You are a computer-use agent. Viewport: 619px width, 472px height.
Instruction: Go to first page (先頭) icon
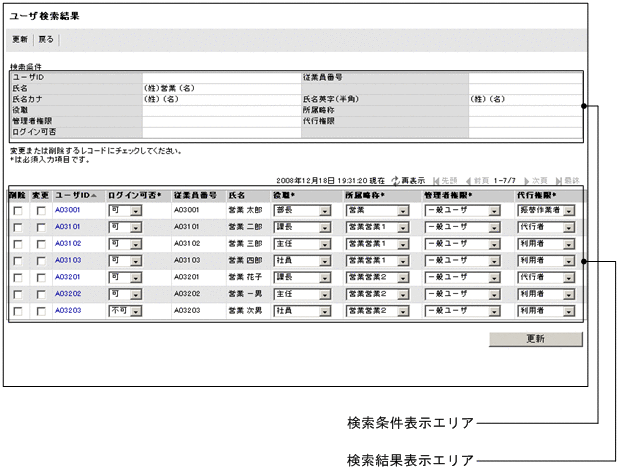[x=438, y=180]
